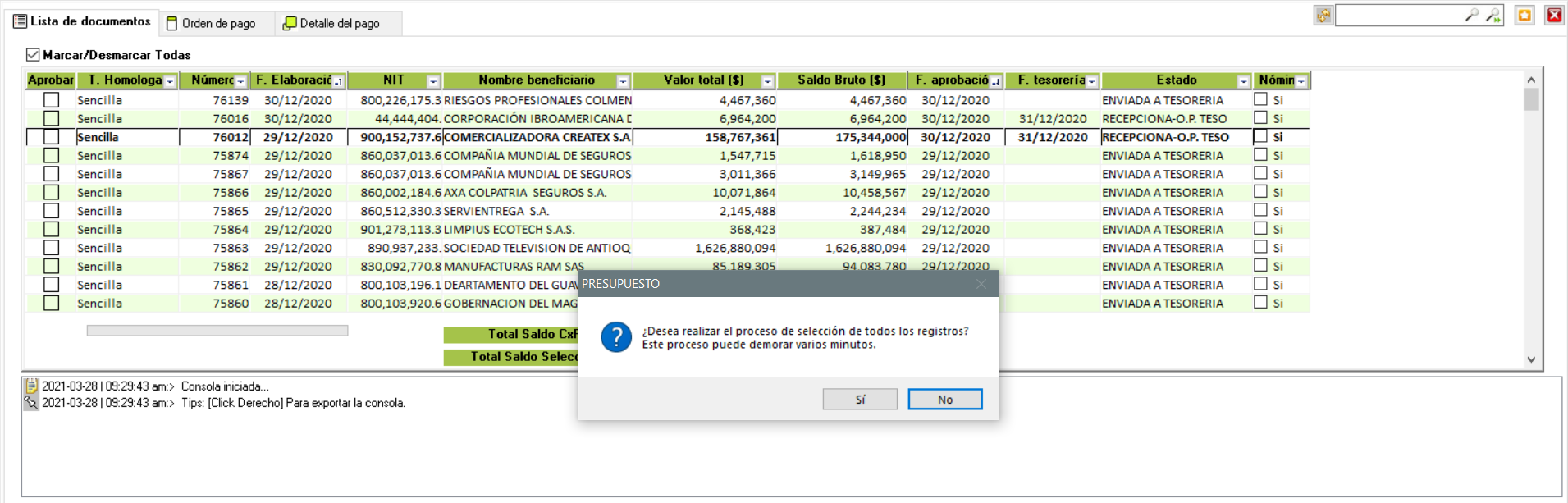The height and width of the screenshot is (503, 1568).
Task: Click the orange star favorites icon
Action: [x=1525, y=16]
